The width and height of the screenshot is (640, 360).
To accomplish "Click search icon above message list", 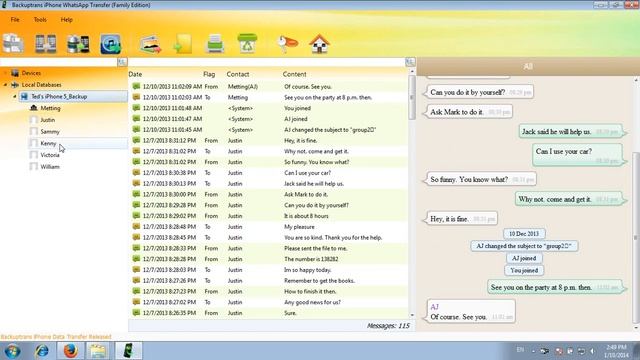I will pyautogui.click(x=410, y=62).
